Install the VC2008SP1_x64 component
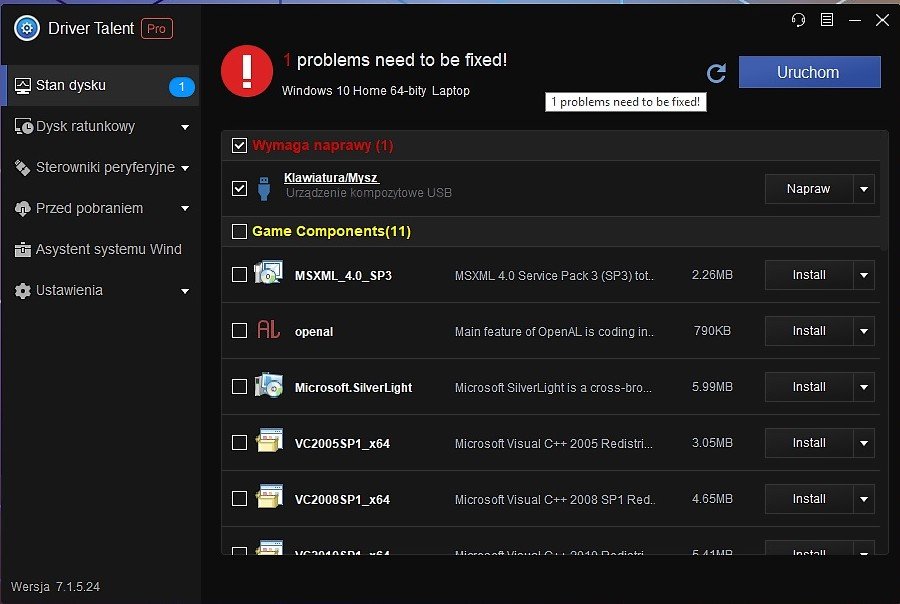The width and height of the screenshot is (900, 604). click(x=809, y=499)
